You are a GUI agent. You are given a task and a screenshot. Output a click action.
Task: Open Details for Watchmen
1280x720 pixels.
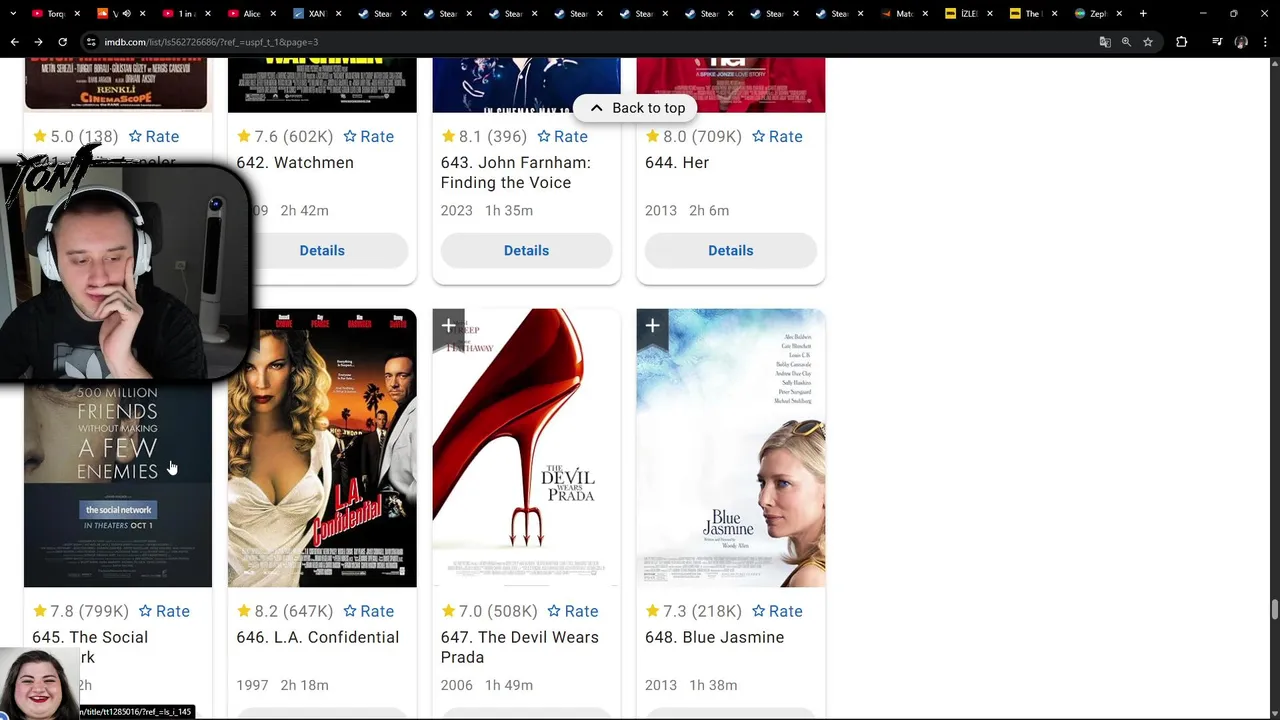click(322, 250)
